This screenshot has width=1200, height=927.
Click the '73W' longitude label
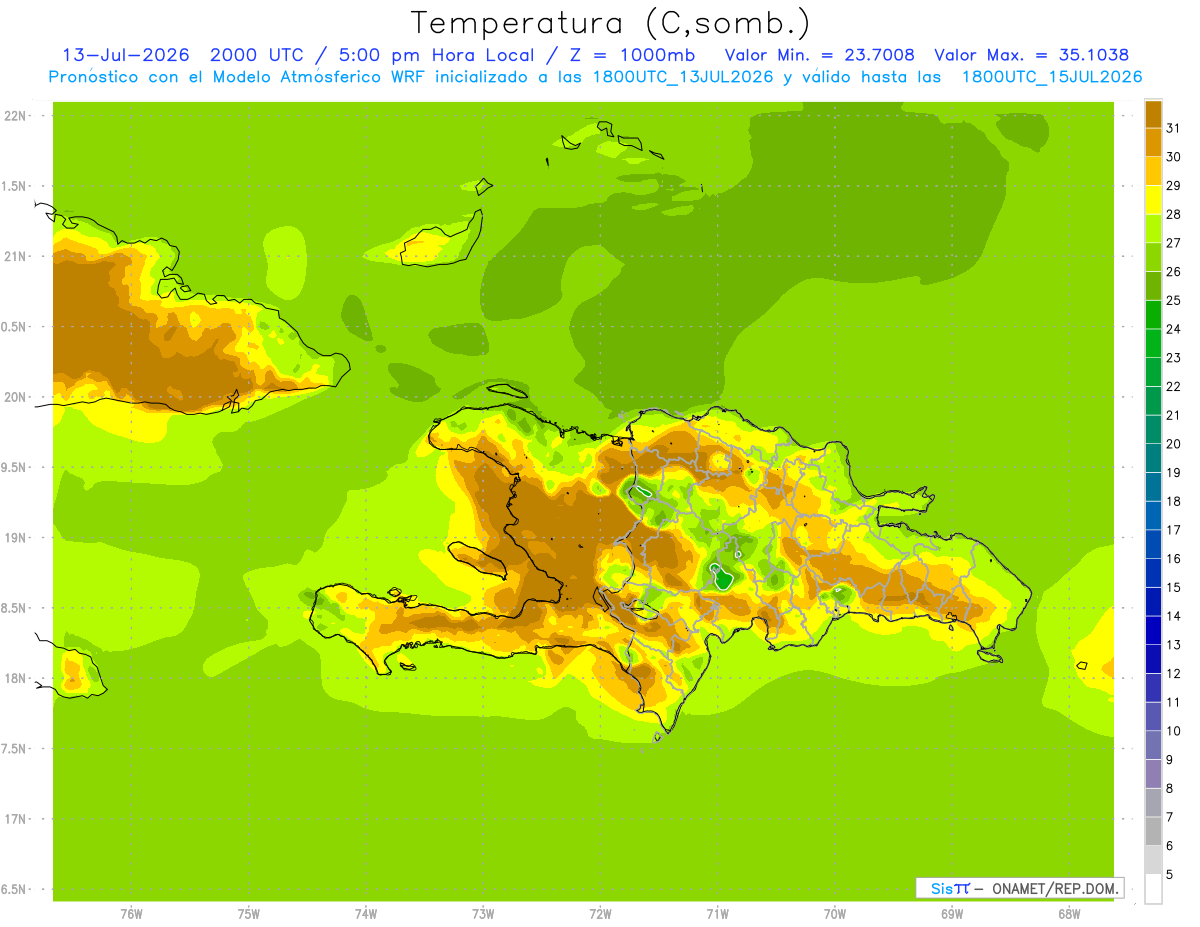pos(483,913)
